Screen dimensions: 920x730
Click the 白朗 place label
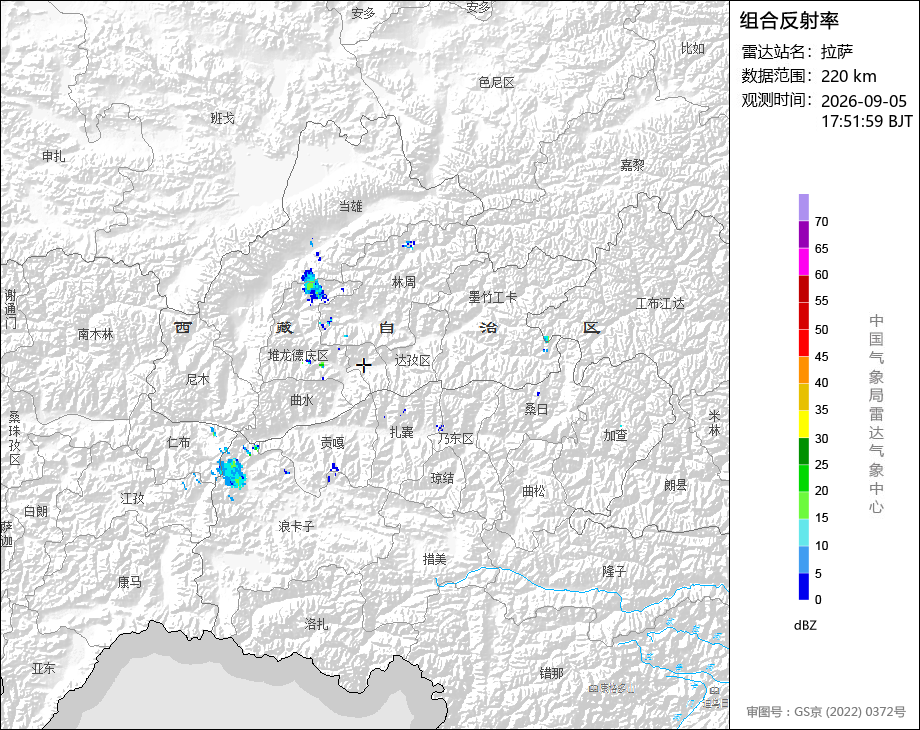pyautogui.click(x=36, y=511)
